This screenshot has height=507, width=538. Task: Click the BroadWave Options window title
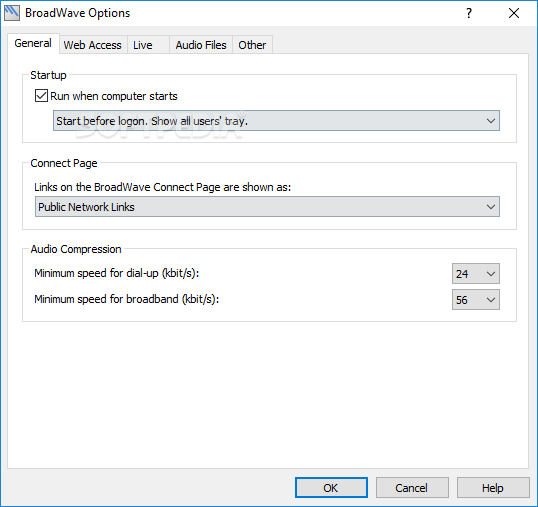point(78,13)
